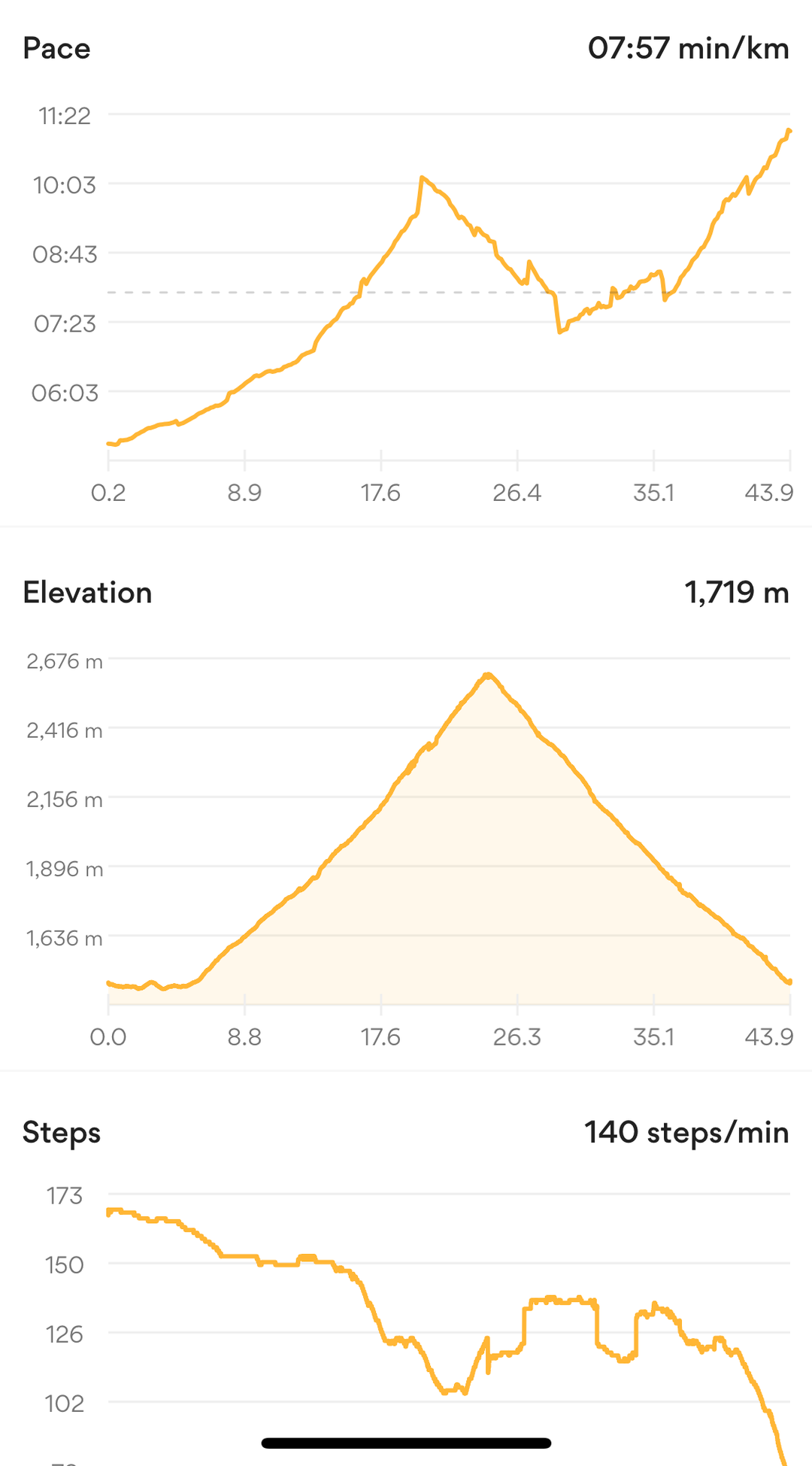The height and width of the screenshot is (1466, 812).
Task: Select the 0.0 km tick on elevation chart
Action: click(x=108, y=1037)
